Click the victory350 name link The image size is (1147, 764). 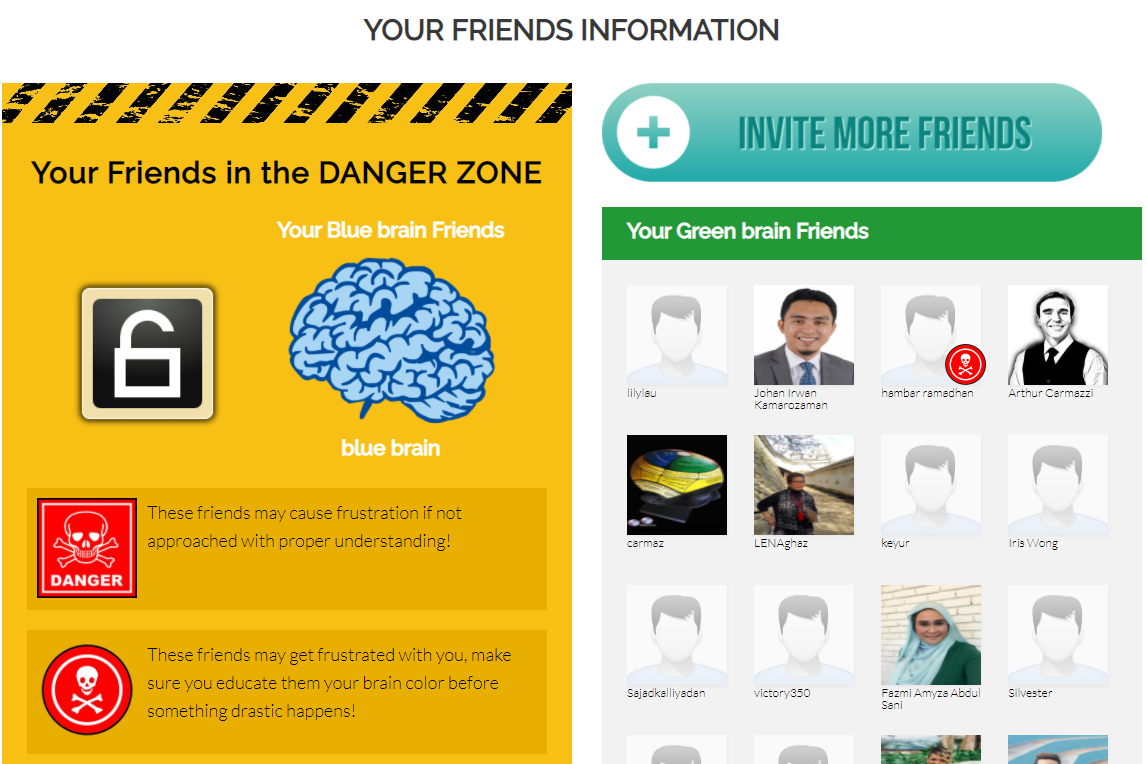(x=782, y=693)
